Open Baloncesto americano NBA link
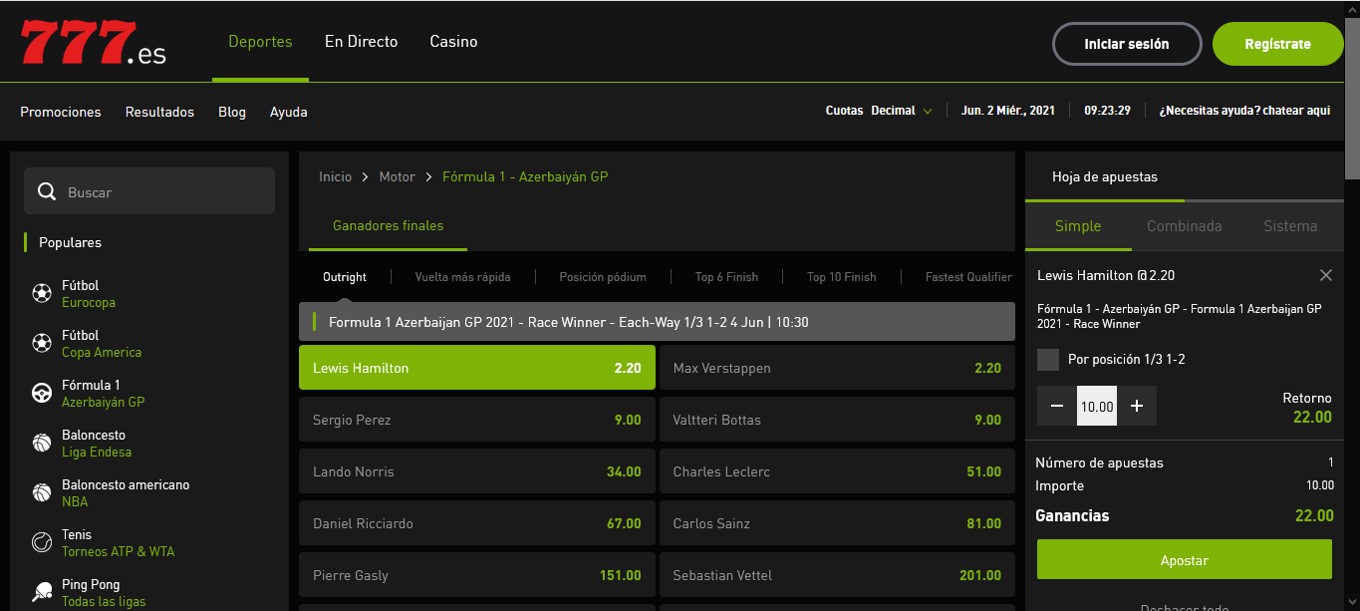Screen dimensions: 1360x611 tap(125, 493)
